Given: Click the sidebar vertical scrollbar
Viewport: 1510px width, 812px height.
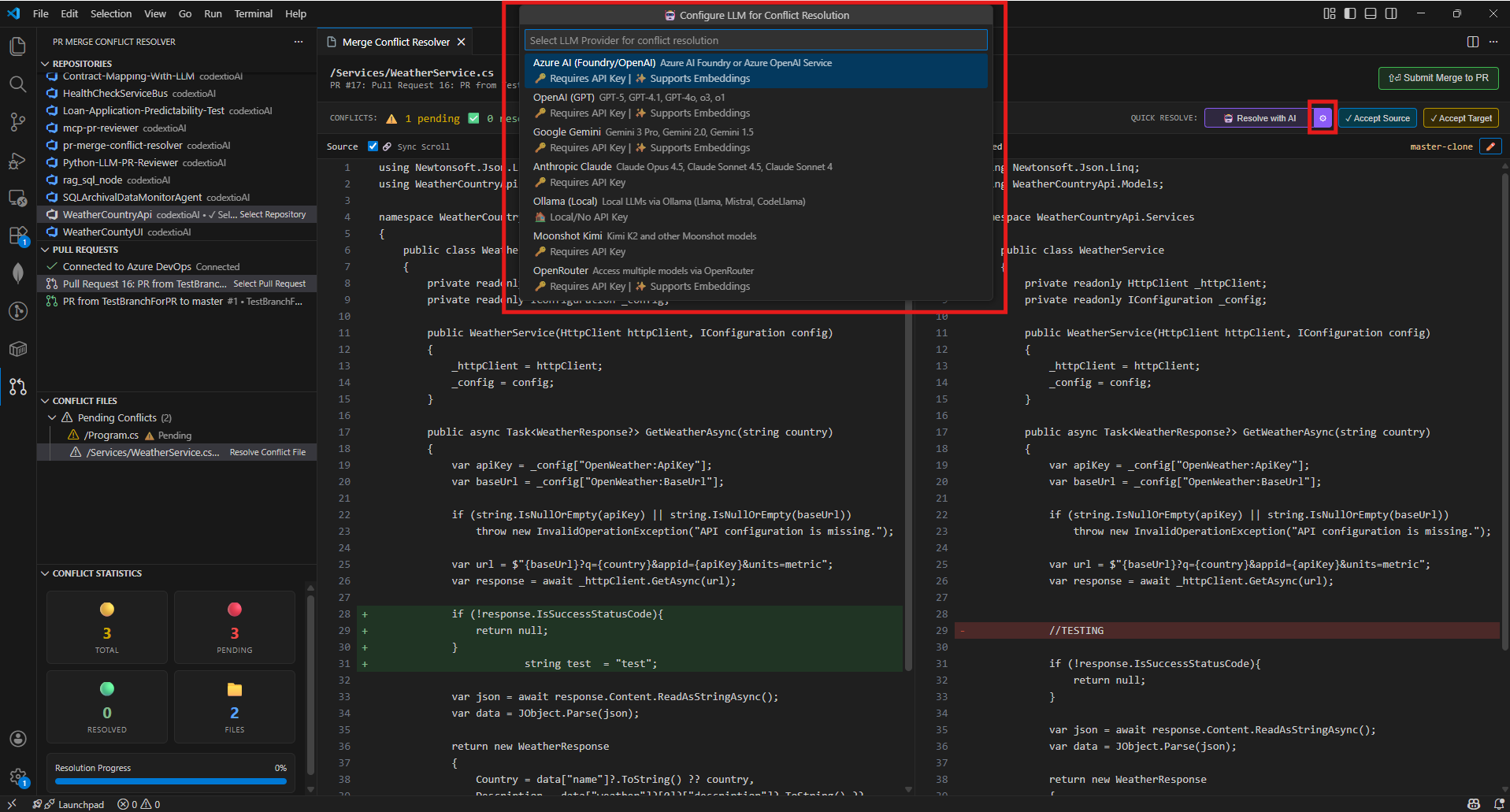Looking at the screenshot, I should pyautogui.click(x=310, y=685).
